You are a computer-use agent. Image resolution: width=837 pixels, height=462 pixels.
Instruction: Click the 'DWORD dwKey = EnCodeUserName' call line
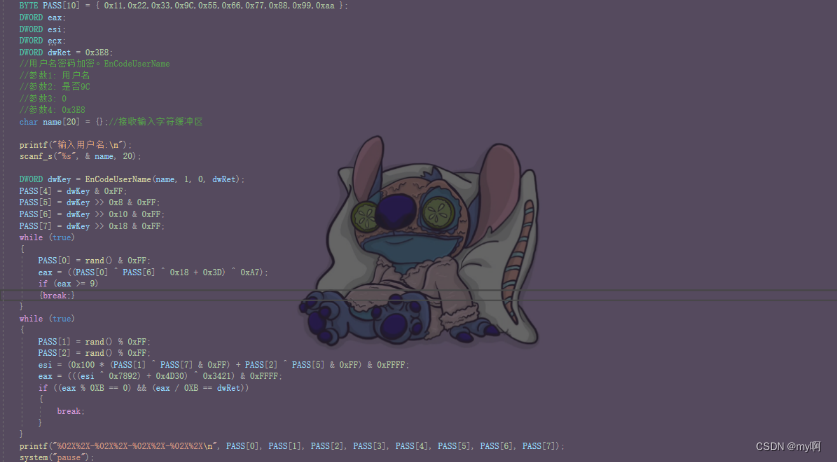pos(131,179)
